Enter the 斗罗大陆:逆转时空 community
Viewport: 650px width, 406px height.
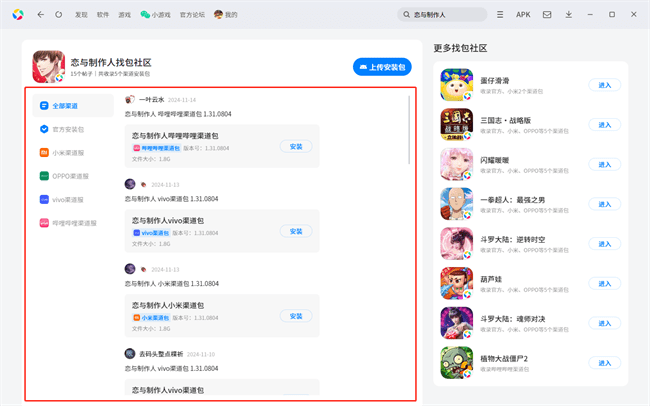pos(605,244)
